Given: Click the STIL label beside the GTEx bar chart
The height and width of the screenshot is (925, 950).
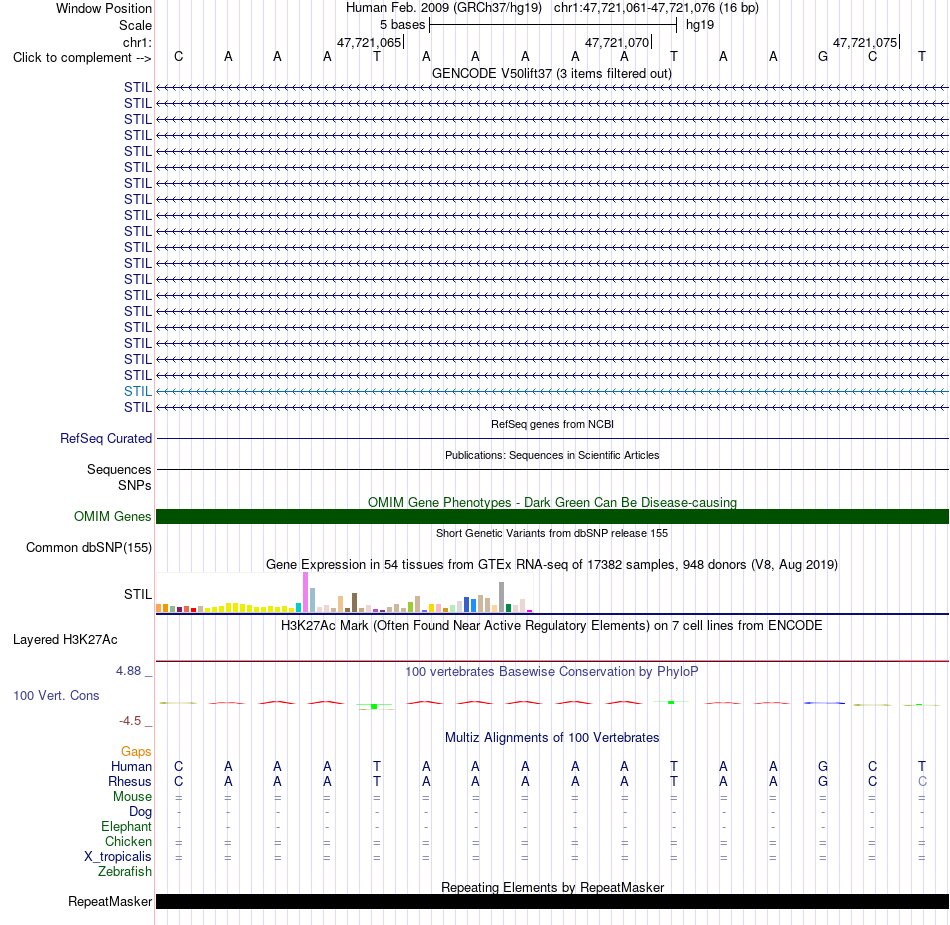Looking at the screenshot, I should [x=138, y=594].
